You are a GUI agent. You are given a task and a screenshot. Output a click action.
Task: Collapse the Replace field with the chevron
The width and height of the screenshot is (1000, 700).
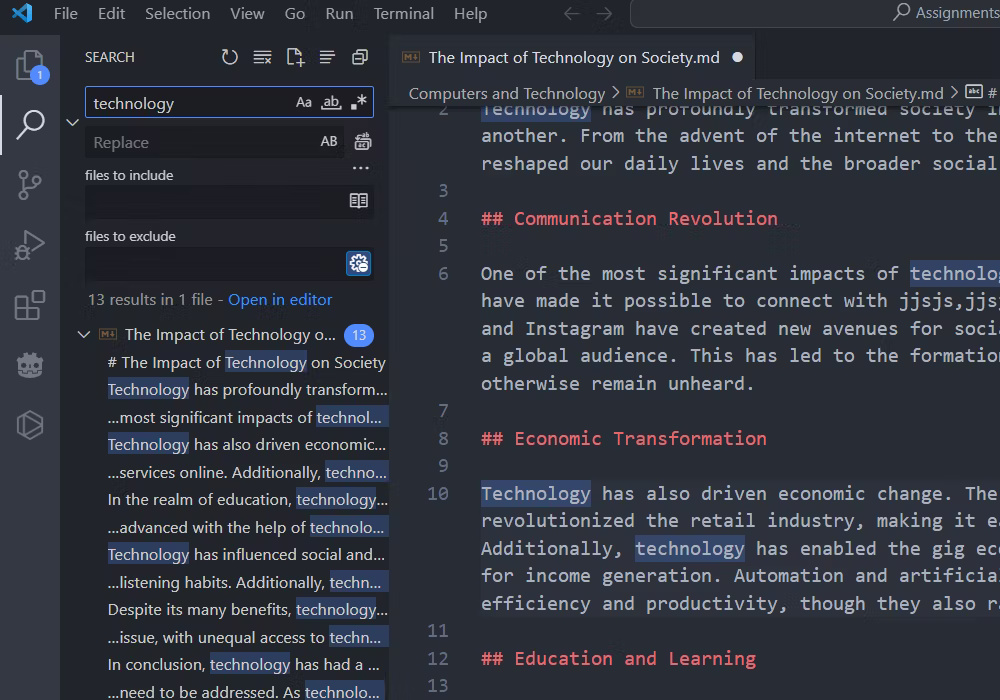coord(72,122)
